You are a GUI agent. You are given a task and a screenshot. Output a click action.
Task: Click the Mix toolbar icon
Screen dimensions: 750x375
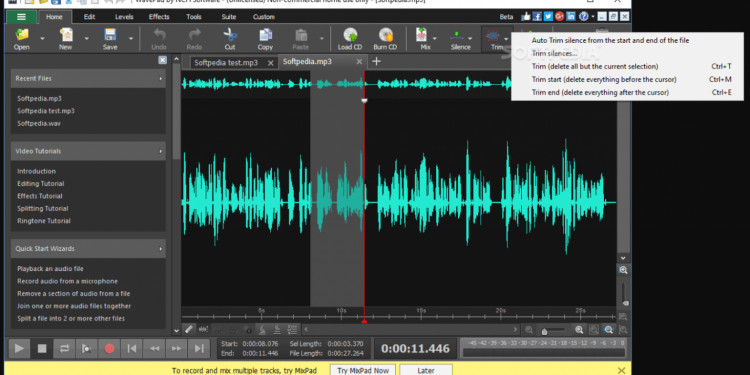tap(422, 35)
